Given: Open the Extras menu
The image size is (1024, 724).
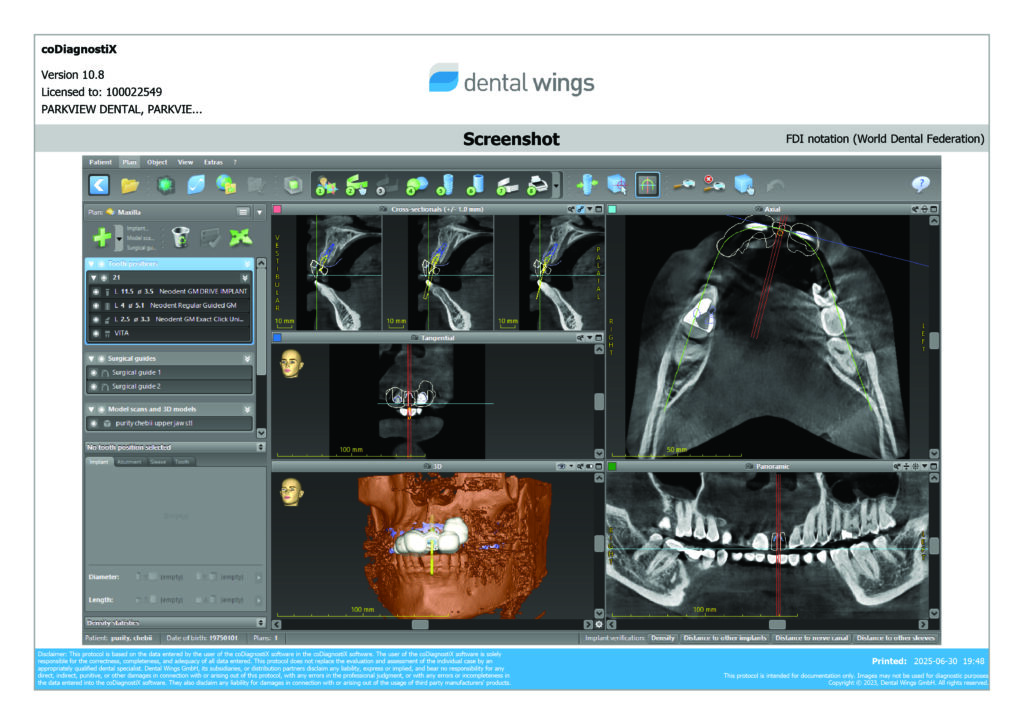Looking at the screenshot, I should (213, 162).
